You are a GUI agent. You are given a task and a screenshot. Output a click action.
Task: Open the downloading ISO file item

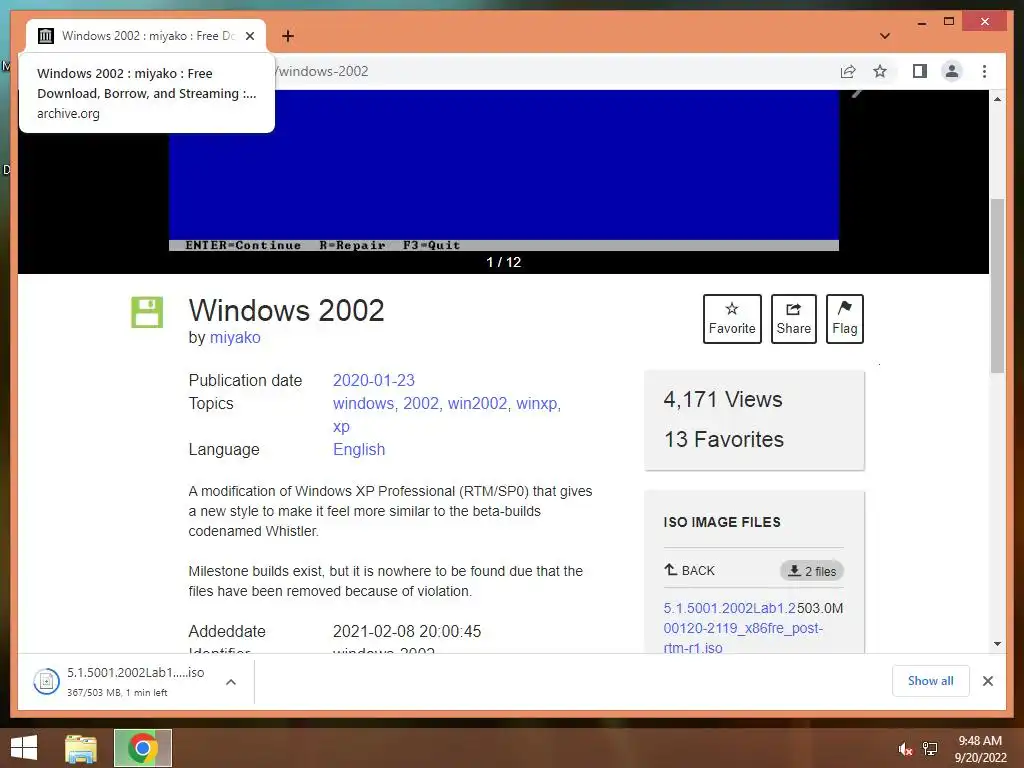pyautogui.click(x=120, y=681)
